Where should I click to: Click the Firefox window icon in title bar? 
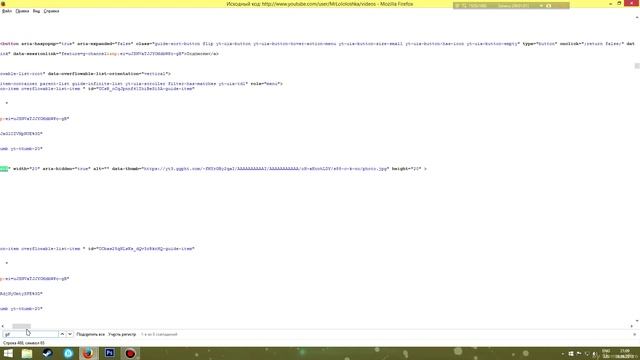click(3, 4)
